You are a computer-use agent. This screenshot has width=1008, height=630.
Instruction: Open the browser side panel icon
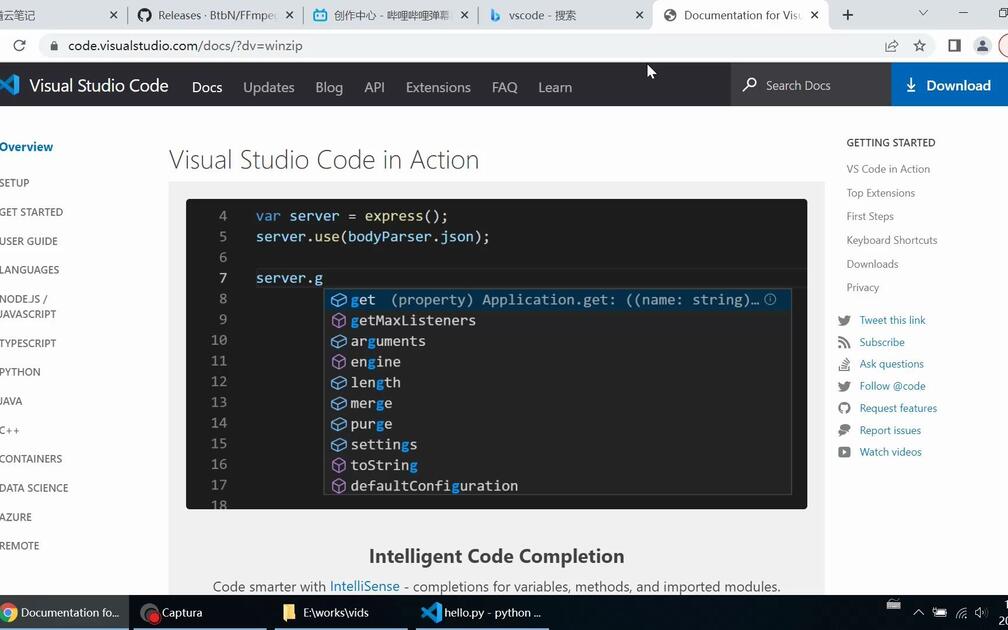(954, 46)
